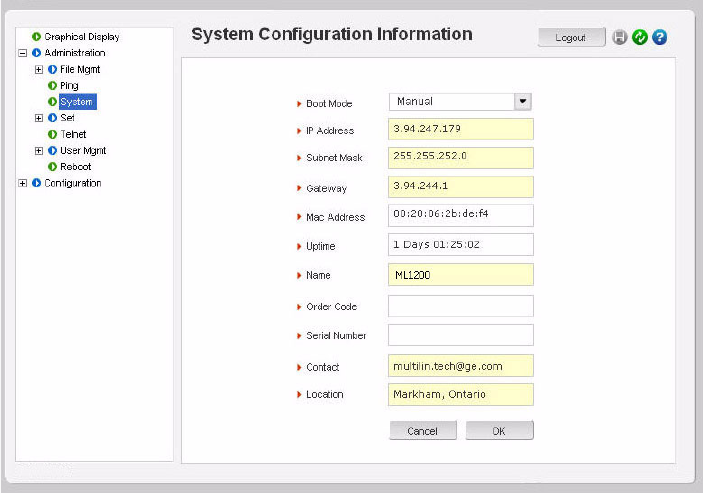703x493 pixels.
Task: Click the green icon beside Telnet
Action: tap(52, 134)
